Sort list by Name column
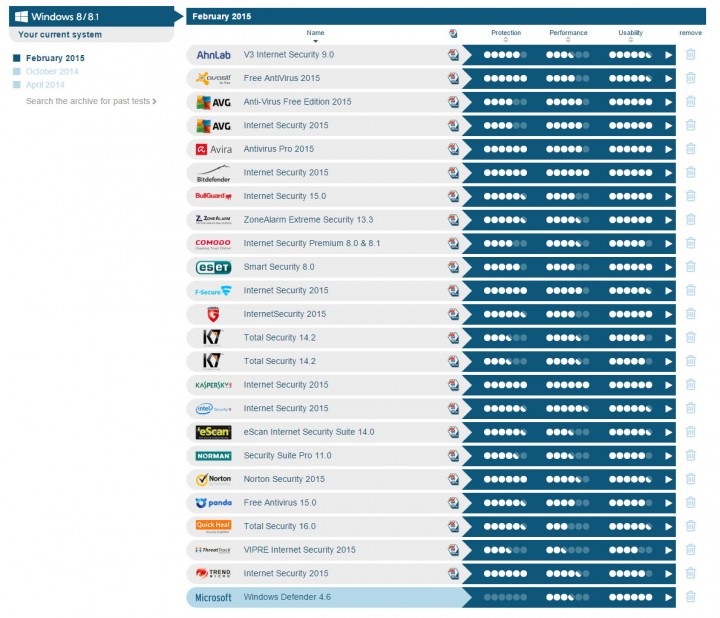Image resolution: width=720 pixels, height=618 pixels. 315,35
